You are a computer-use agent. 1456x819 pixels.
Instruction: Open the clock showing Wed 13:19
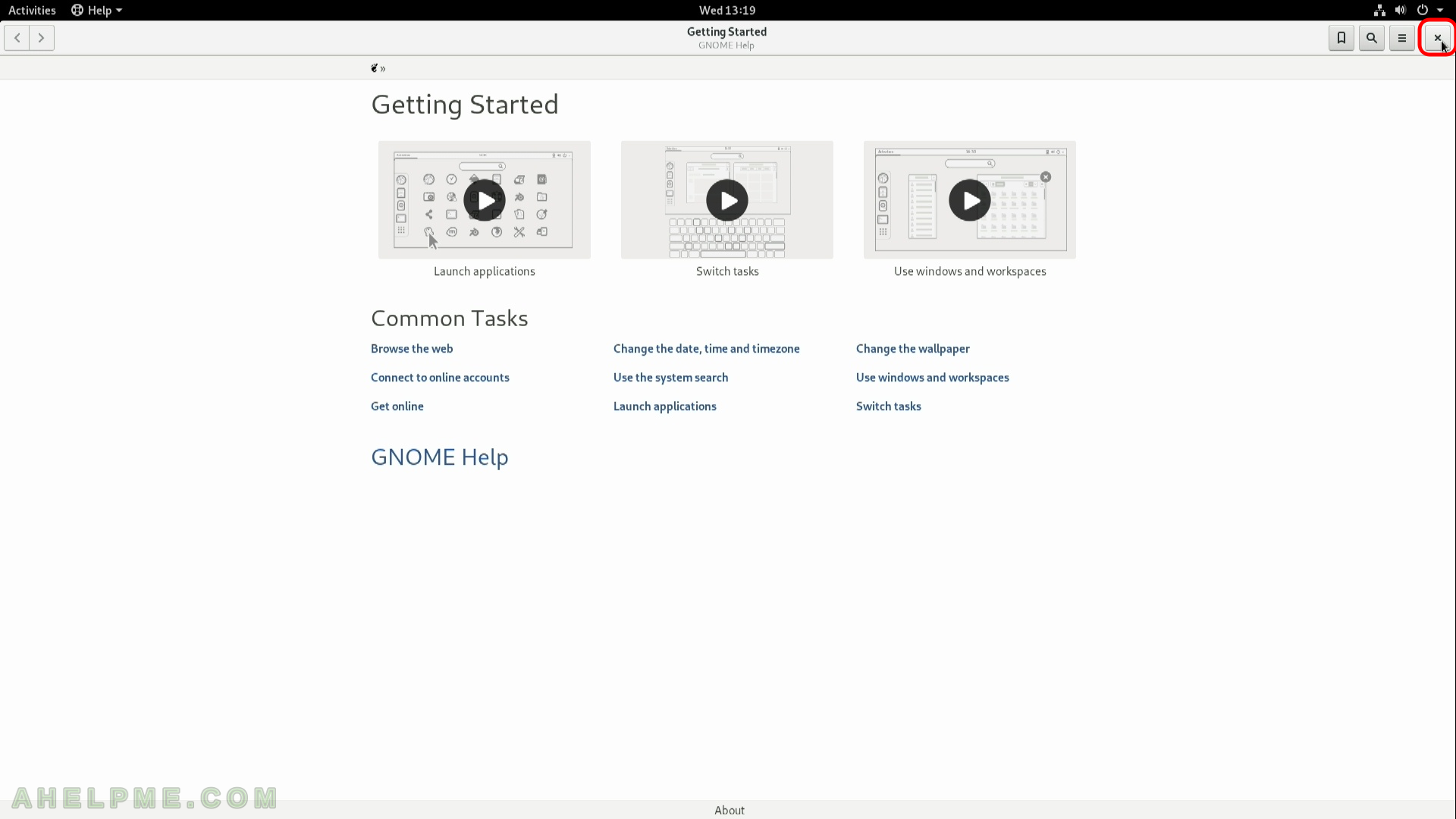pyautogui.click(x=727, y=10)
